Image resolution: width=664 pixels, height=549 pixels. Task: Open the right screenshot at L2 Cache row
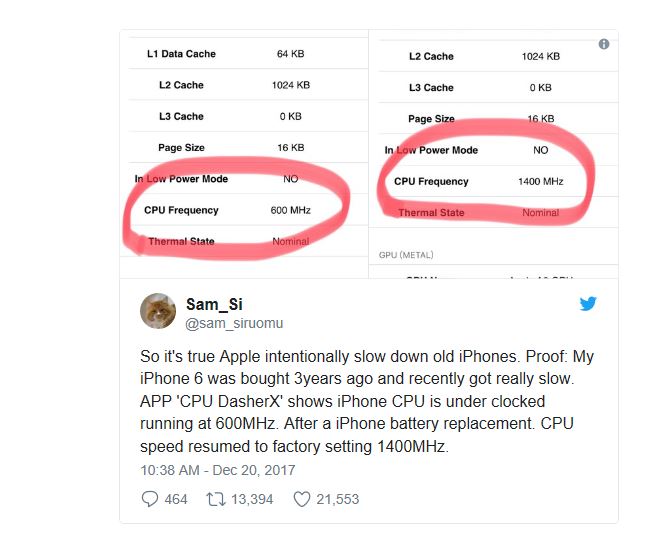tap(431, 57)
